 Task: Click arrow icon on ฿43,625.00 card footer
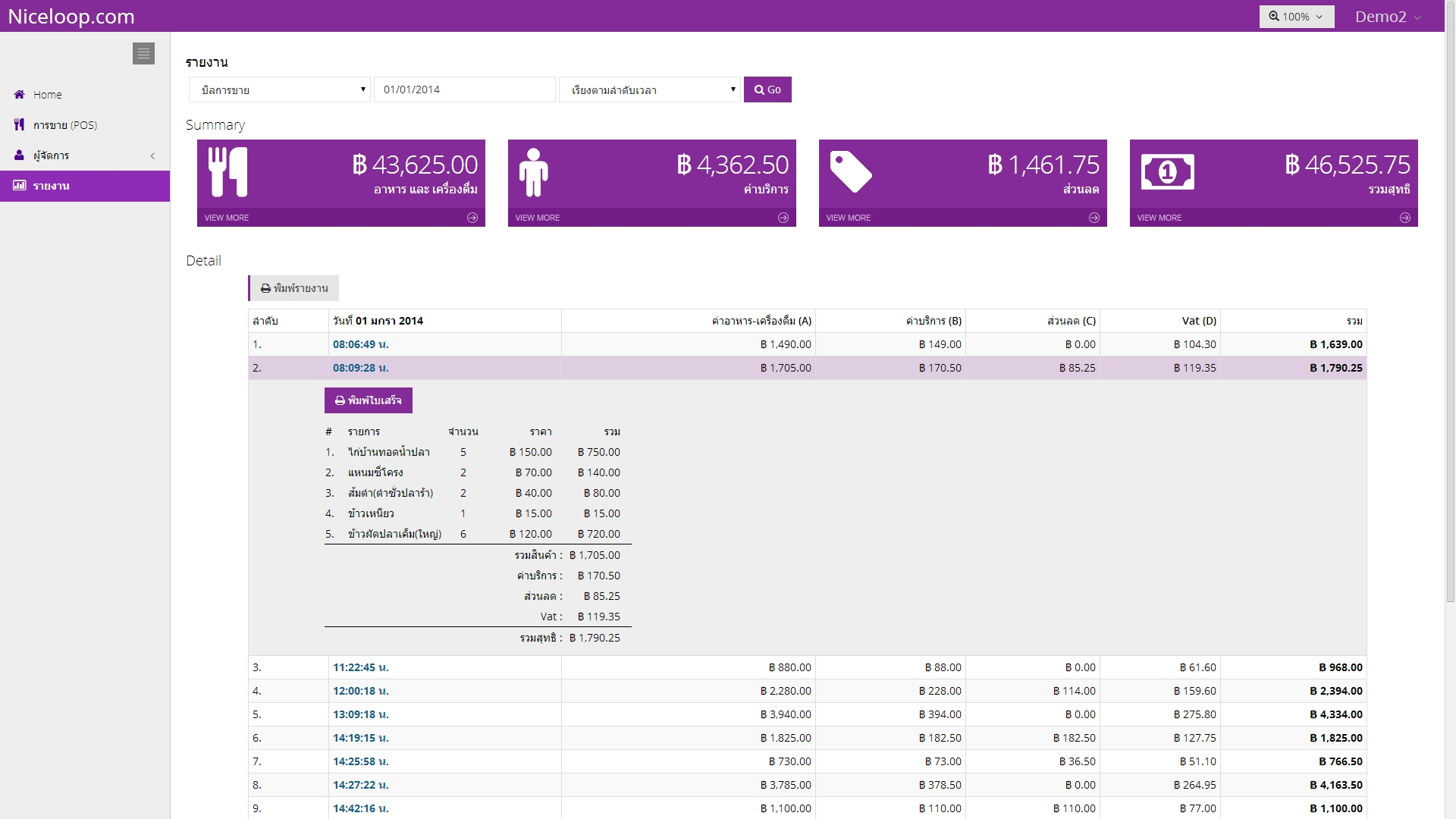[x=472, y=218]
